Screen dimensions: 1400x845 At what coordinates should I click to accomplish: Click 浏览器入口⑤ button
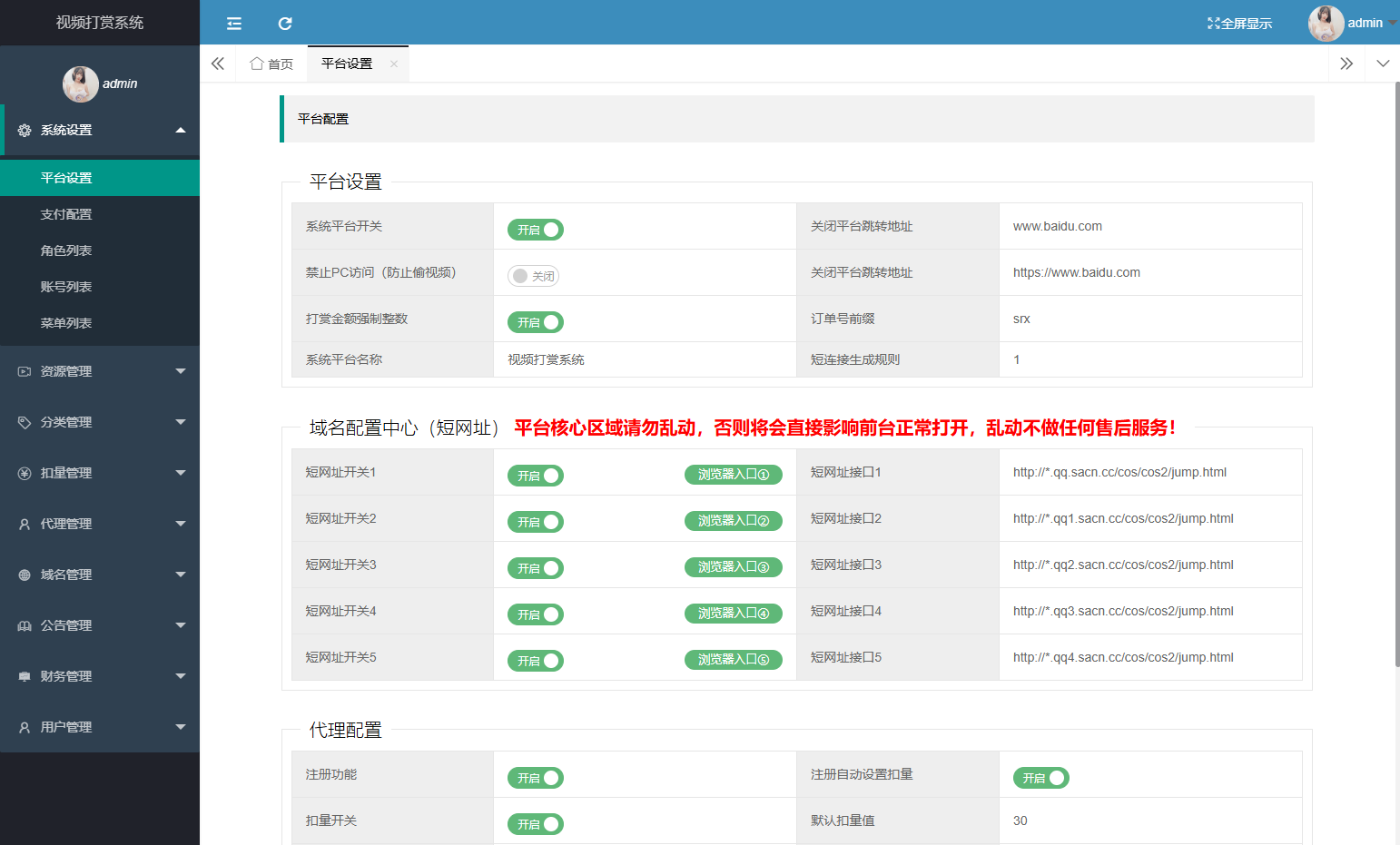734,660
